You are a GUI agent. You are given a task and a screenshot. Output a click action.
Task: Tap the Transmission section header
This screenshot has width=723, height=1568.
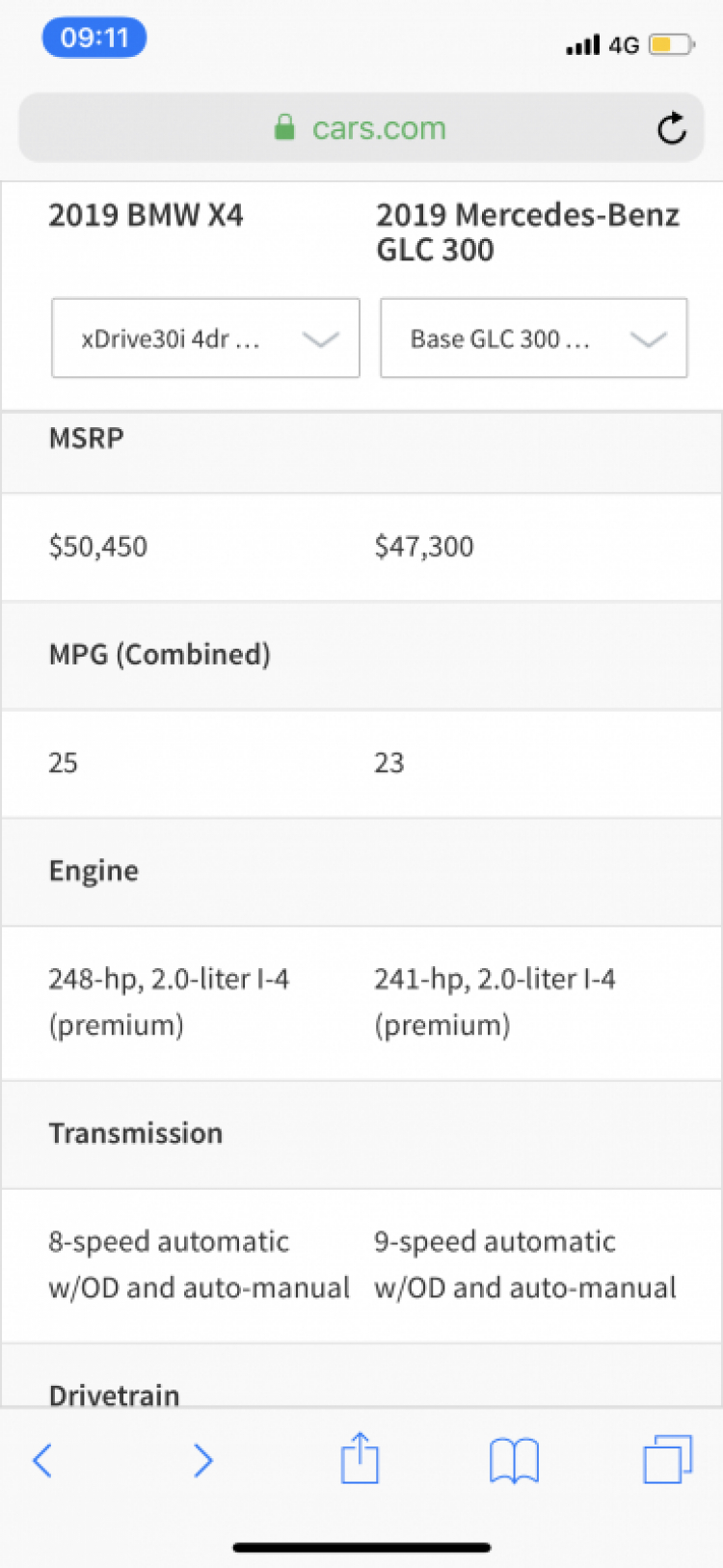[x=361, y=1134]
